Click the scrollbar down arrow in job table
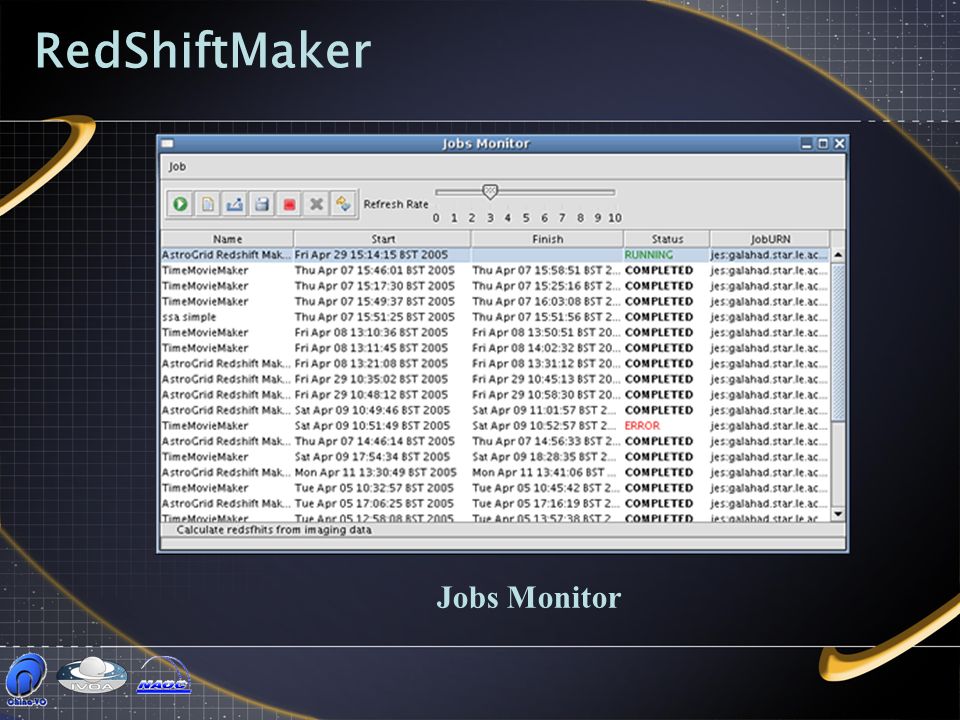The height and width of the screenshot is (720, 960). coord(838,514)
